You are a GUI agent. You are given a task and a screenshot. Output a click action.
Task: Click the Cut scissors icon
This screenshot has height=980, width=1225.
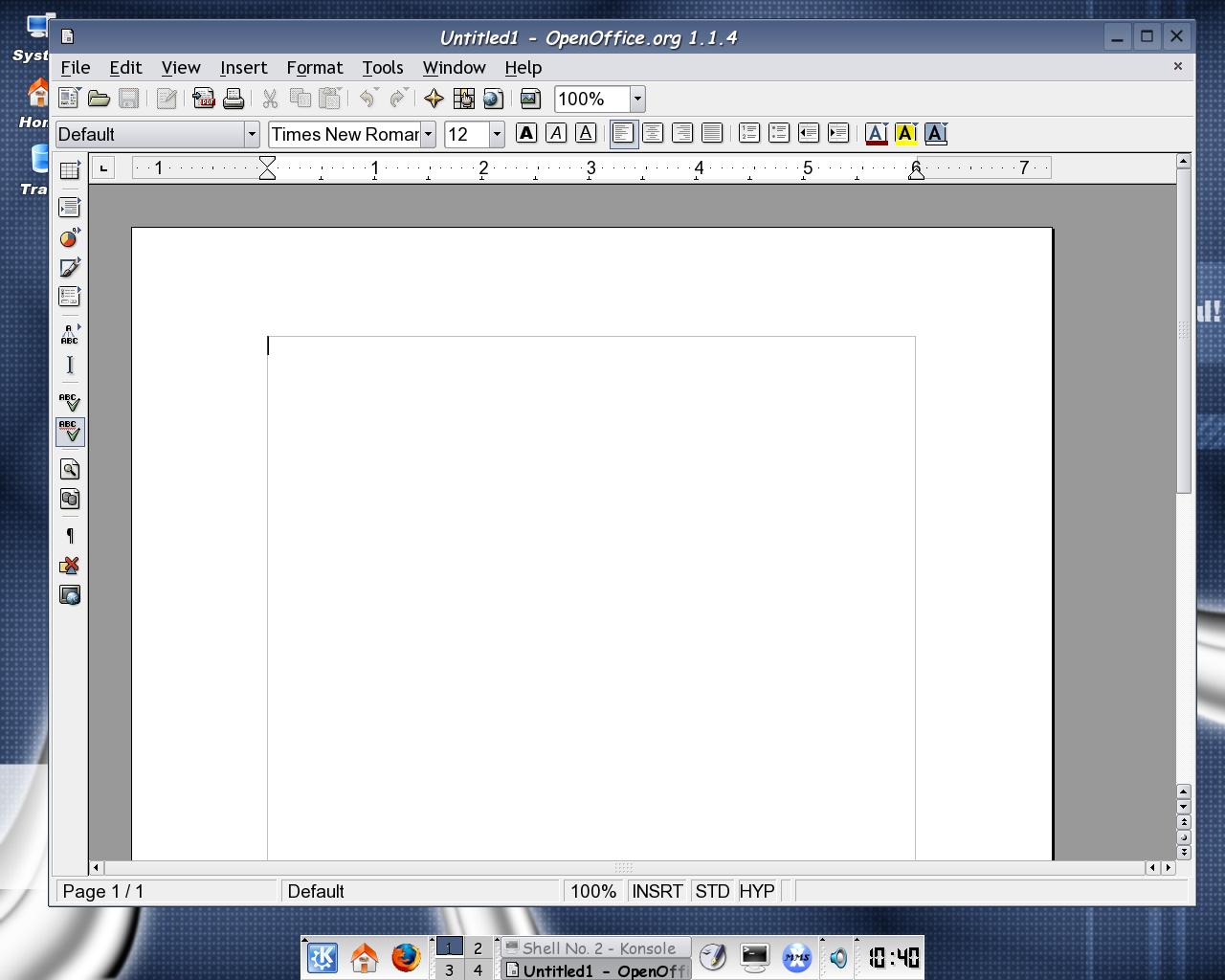click(x=271, y=99)
